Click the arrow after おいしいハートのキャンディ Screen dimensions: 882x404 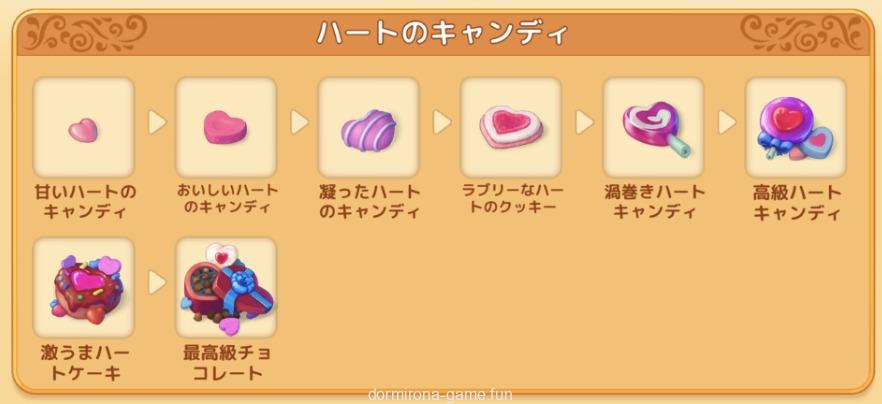point(299,122)
